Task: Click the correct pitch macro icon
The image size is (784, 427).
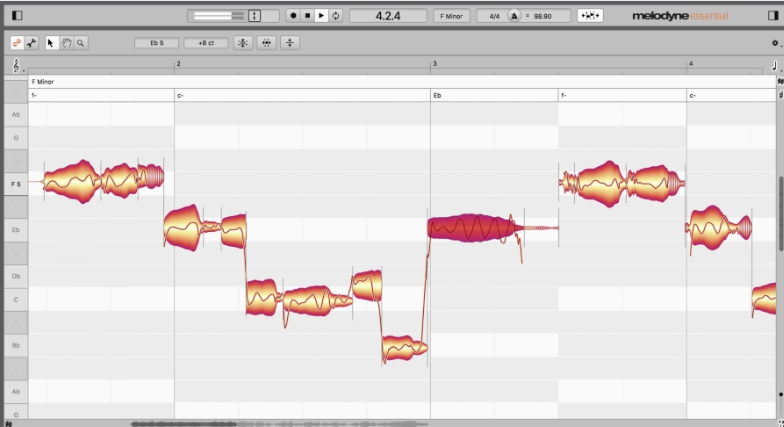Action: point(243,43)
